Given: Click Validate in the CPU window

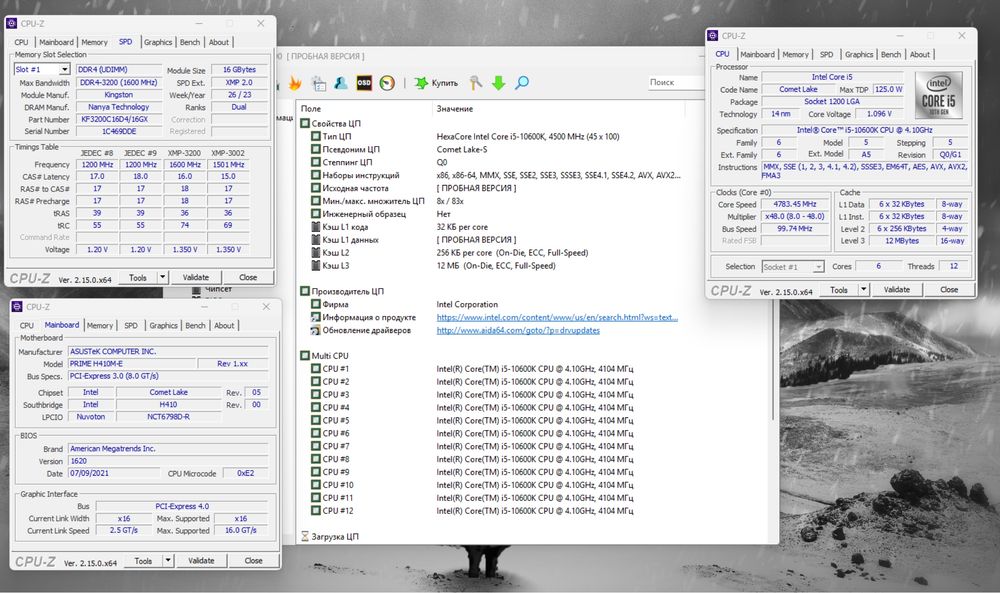Looking at the screenshot, I should click(x=897, y=289).
